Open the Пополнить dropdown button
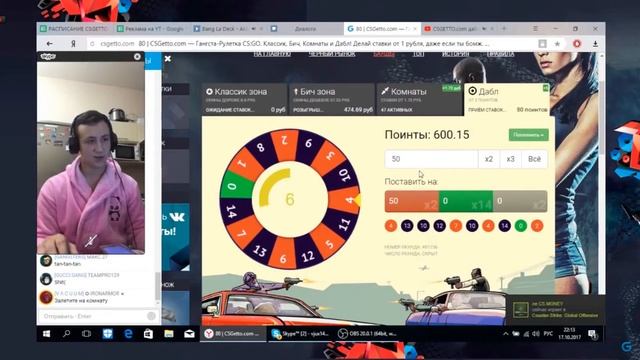Screen dimensions: 640x360 click(528, 135)
